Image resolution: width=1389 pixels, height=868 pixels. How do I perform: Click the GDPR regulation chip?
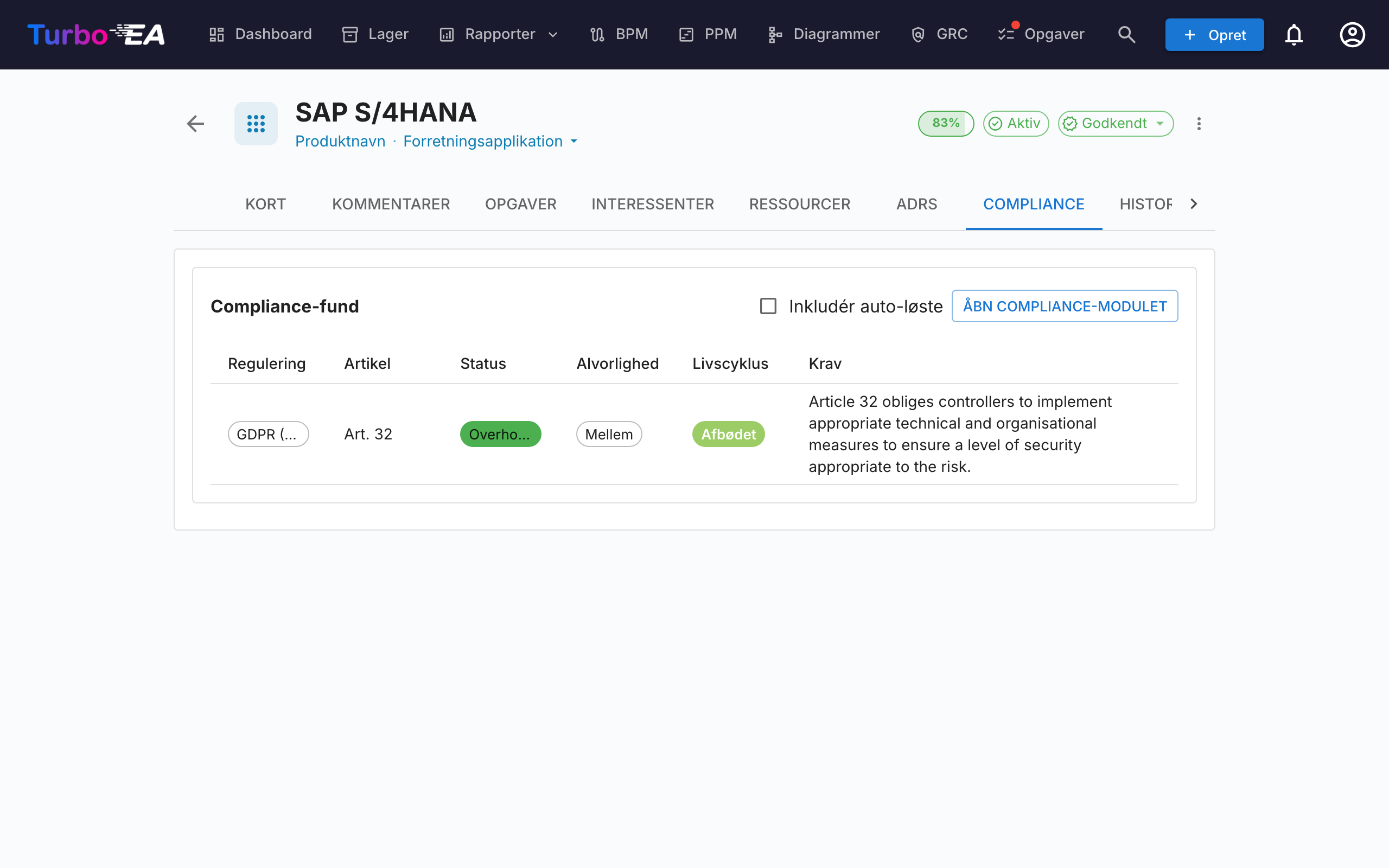click(x=269, y=434)
